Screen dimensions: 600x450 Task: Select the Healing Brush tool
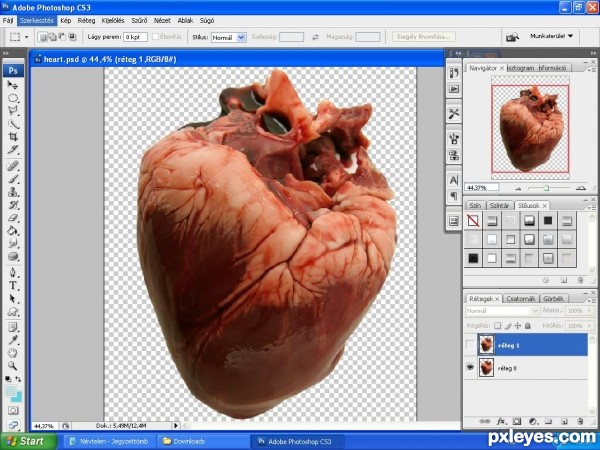tap(13, 166)
